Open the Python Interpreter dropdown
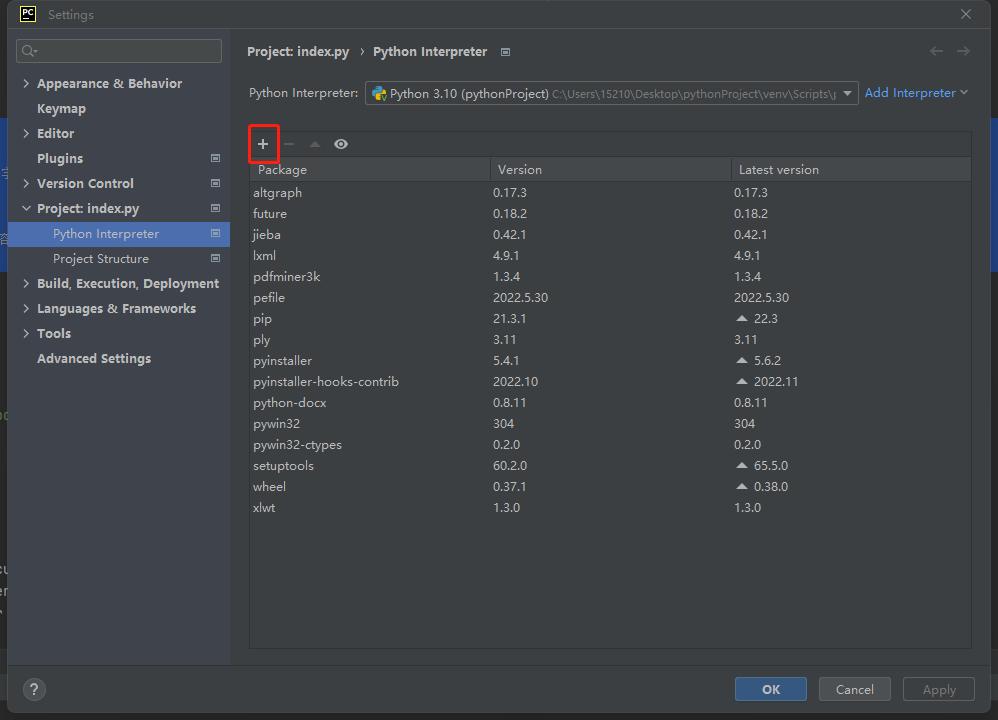This screenshot has height=720, width=998. (x=612, y=93)
